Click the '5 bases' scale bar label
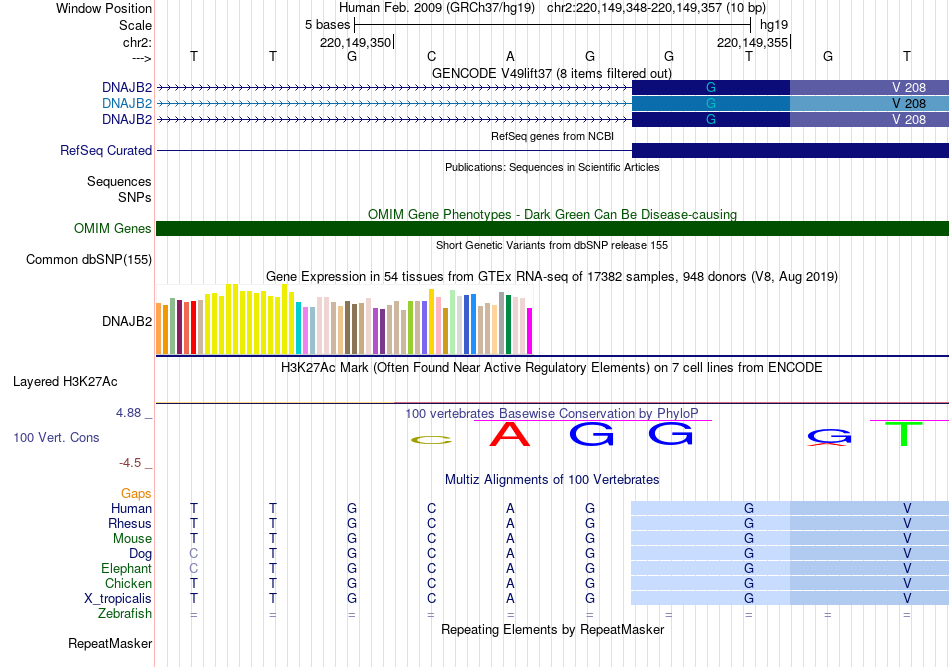Viewport: 950px width, 667px height. click(327, 25)
